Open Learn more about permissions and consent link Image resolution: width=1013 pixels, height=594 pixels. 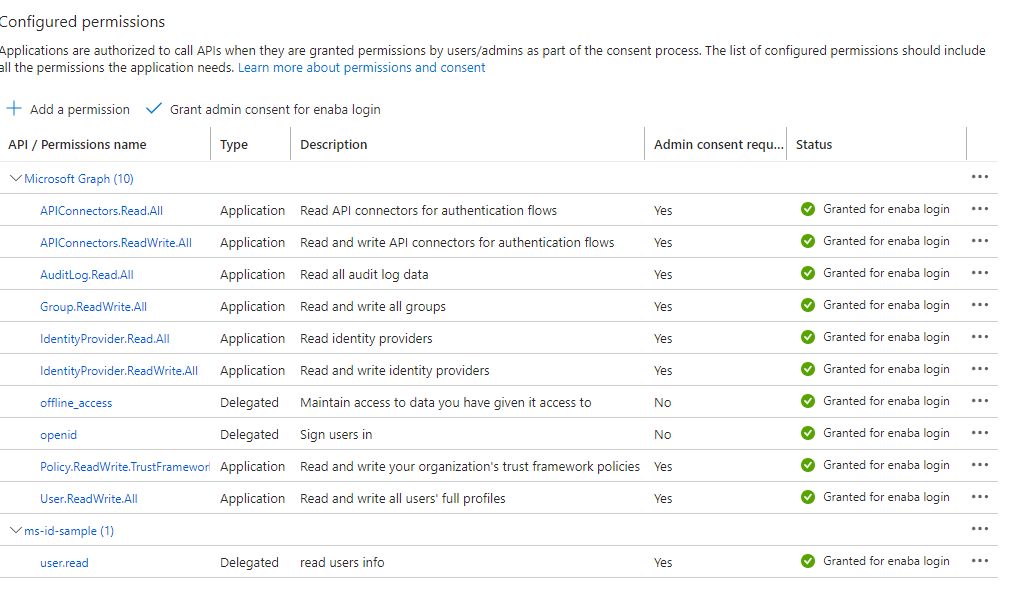coord(361,68)
